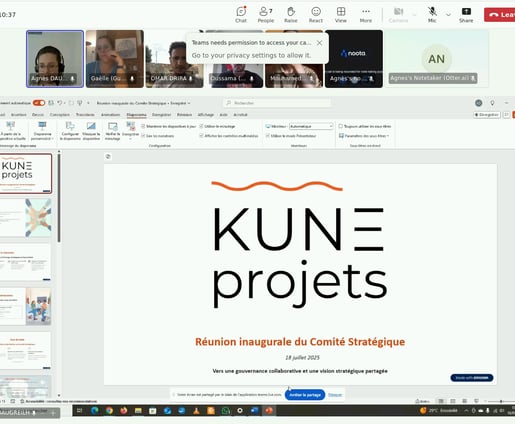The image size is (515, 424).
Task: Unmute the Mic in Teams
Action: [x=432, y=15]
